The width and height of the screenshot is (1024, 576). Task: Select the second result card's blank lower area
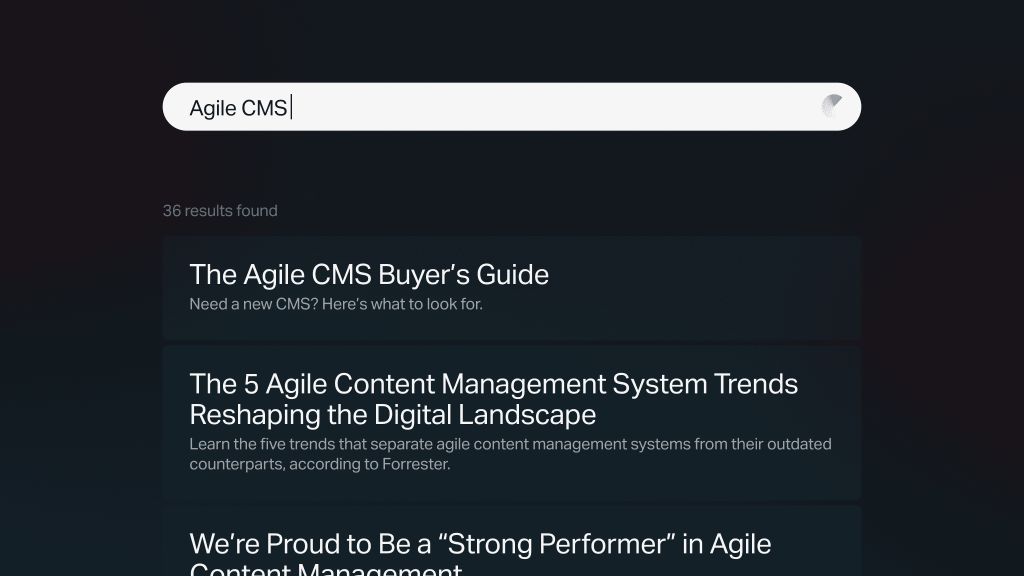pos(511,487)
